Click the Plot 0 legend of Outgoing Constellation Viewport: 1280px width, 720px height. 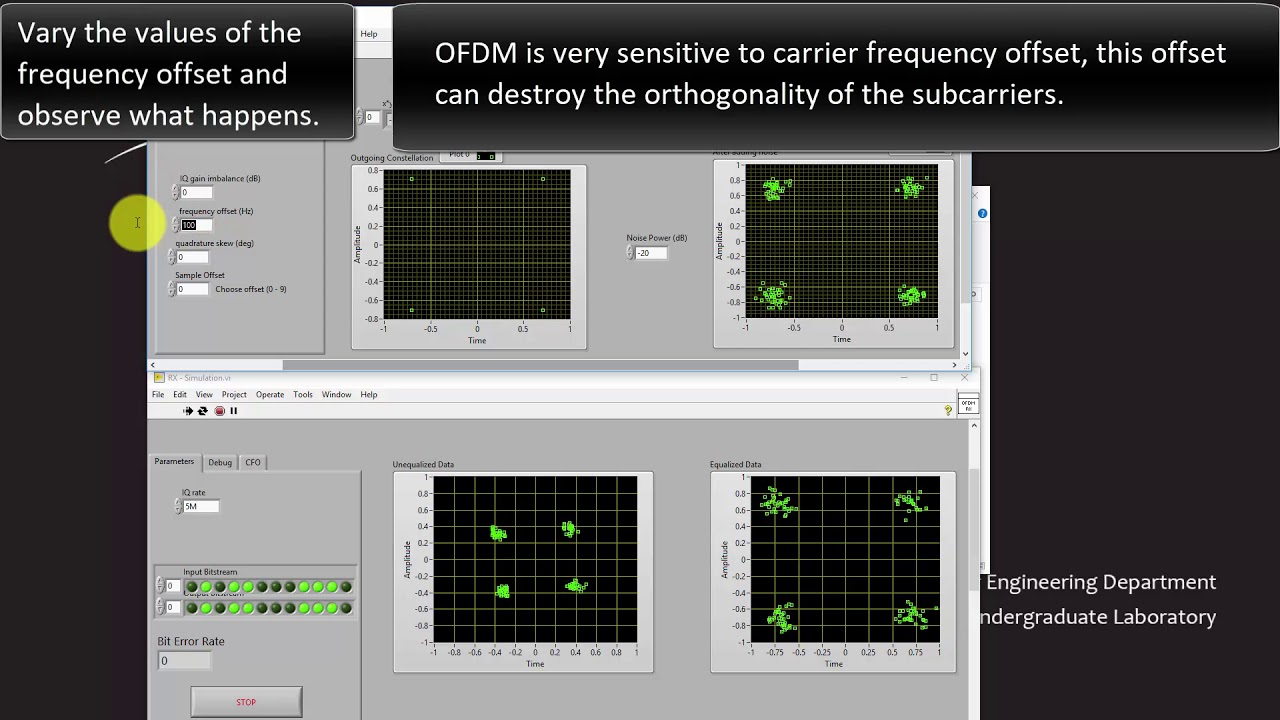coord(471,155)
